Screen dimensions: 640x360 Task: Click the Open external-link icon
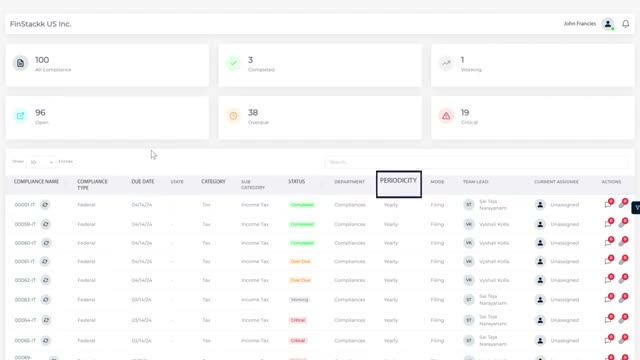20,116
